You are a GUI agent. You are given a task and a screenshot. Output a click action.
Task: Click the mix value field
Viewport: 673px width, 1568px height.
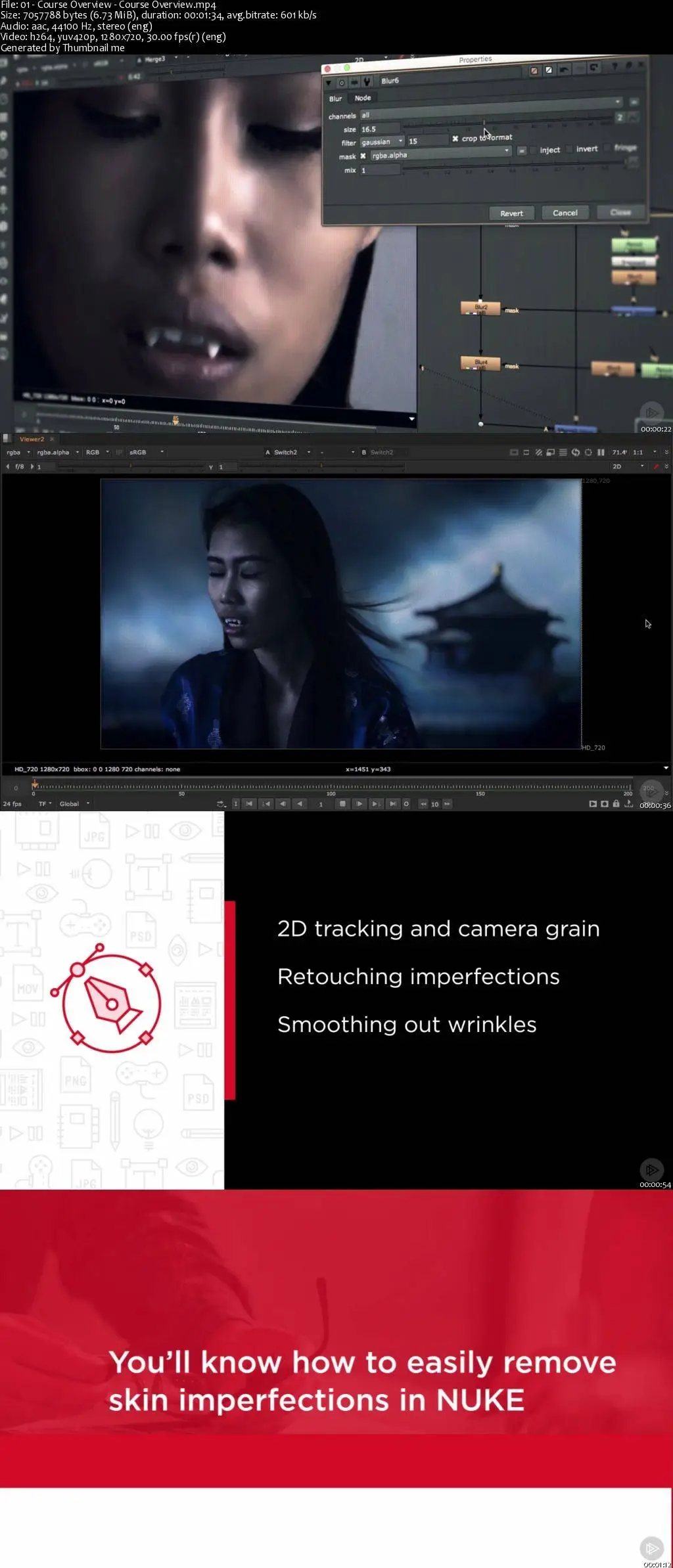pyautogui.click(x=380, y=170)
